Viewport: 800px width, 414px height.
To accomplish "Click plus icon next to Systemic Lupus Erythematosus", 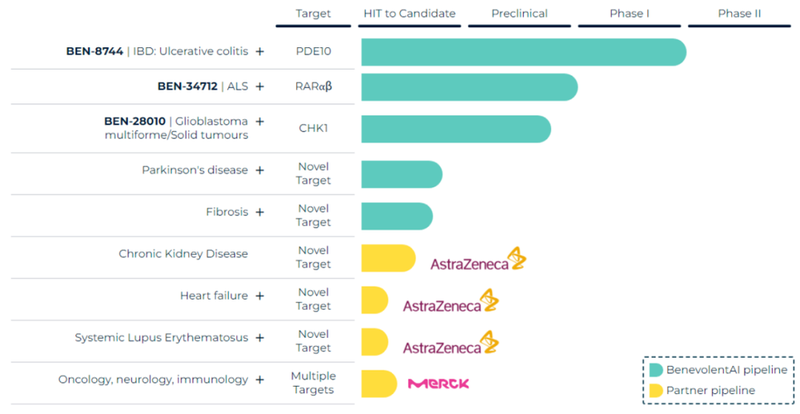I will click(260, 338).
